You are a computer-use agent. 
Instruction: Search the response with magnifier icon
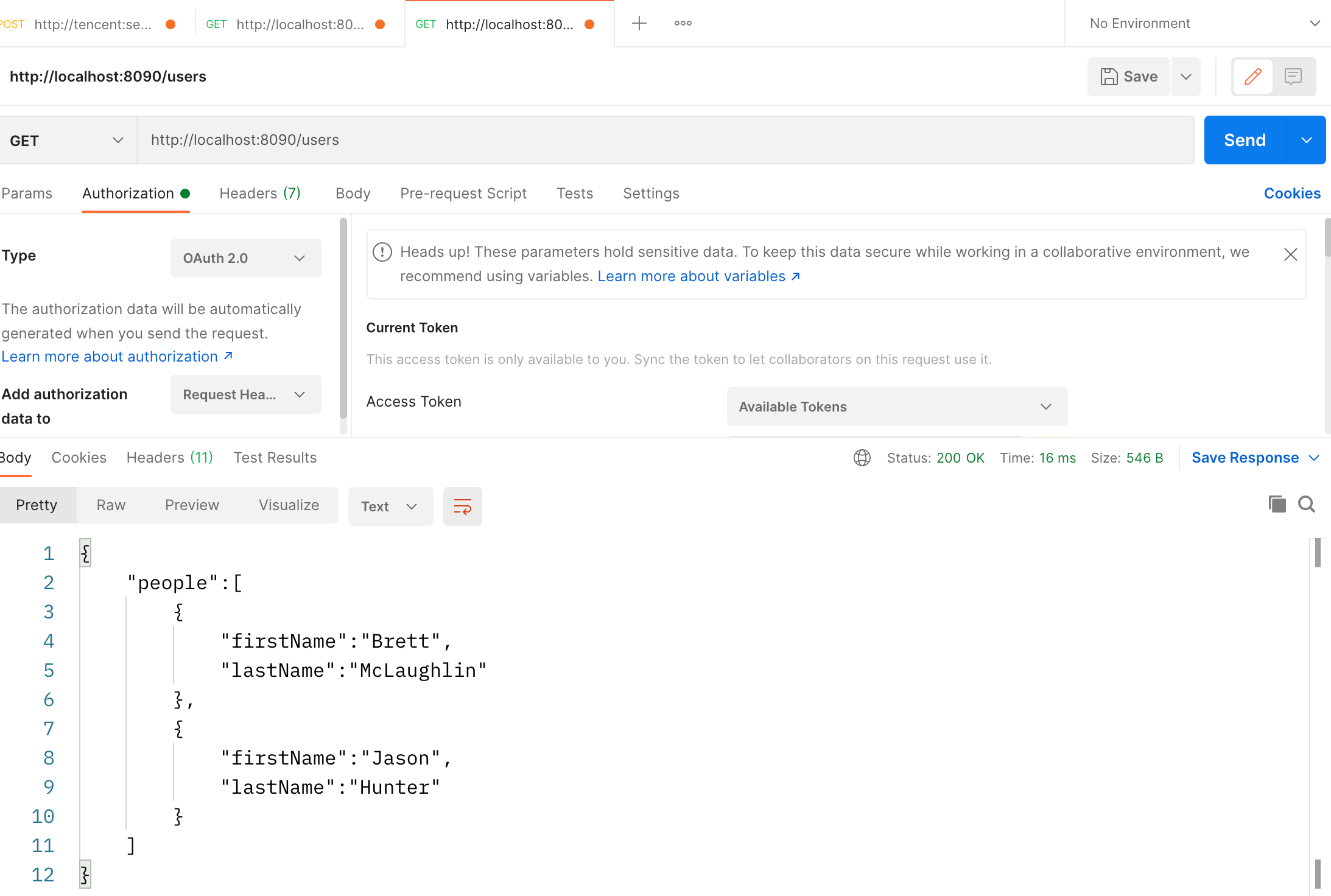(x=1306, y=504)
